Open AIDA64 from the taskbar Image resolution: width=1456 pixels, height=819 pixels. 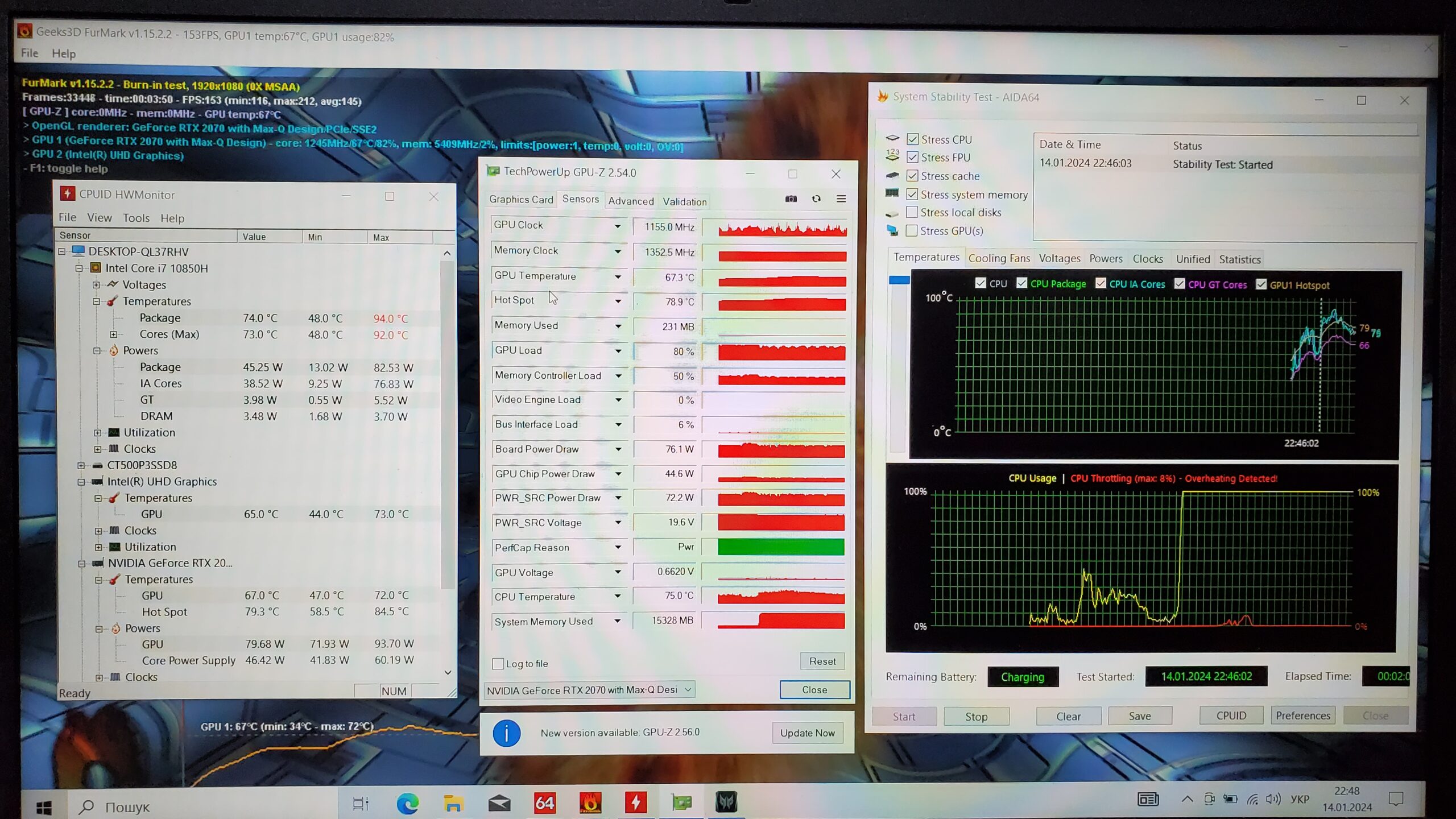click(544, 803)
